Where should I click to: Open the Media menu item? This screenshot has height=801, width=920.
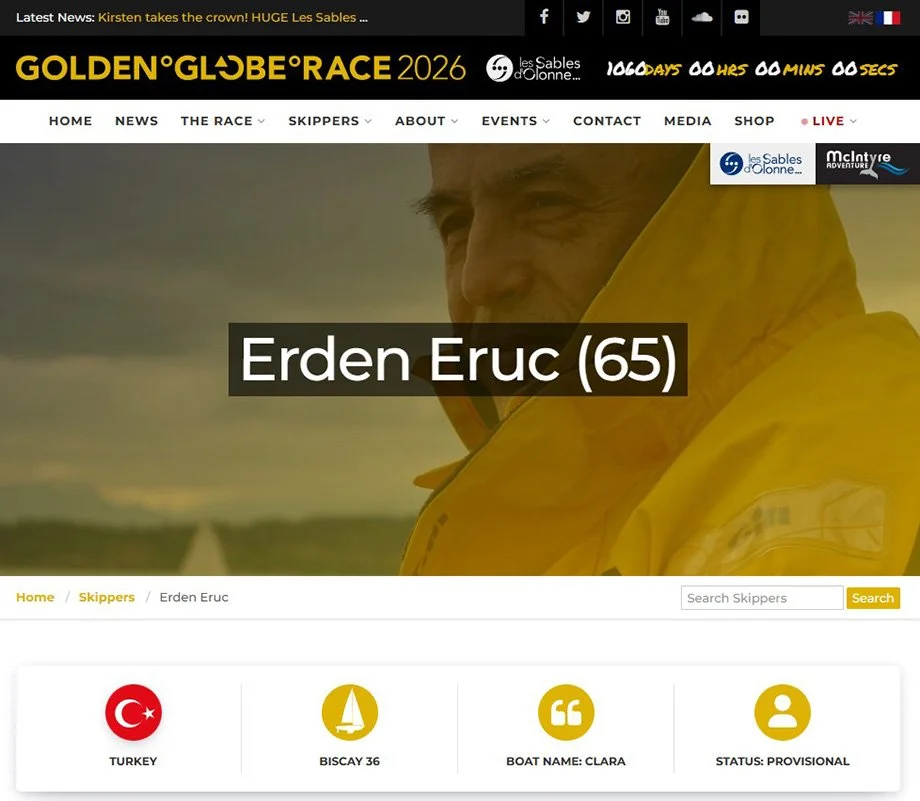(x=688, y=121)
